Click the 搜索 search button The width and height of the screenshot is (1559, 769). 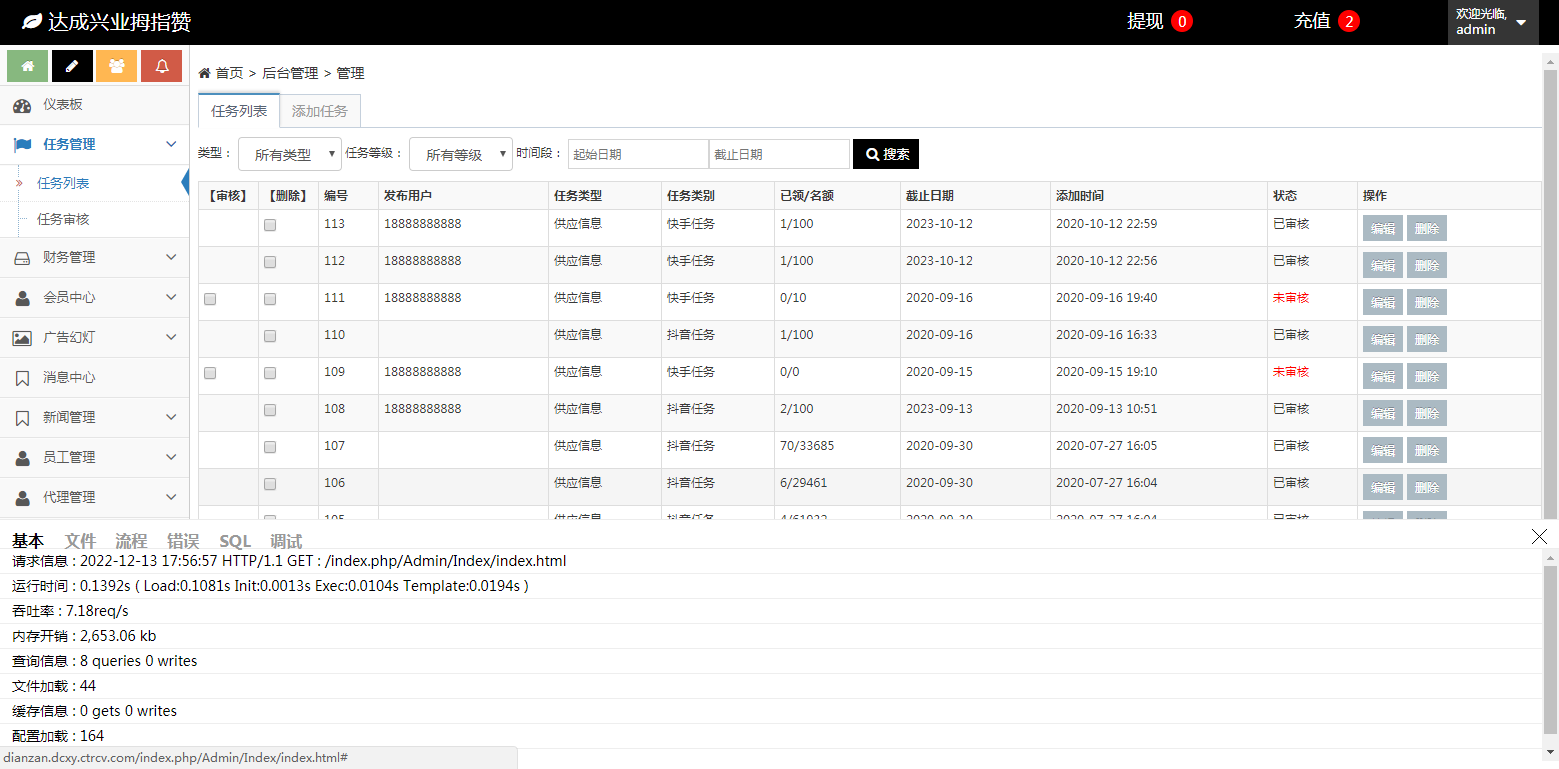[885, 154]
